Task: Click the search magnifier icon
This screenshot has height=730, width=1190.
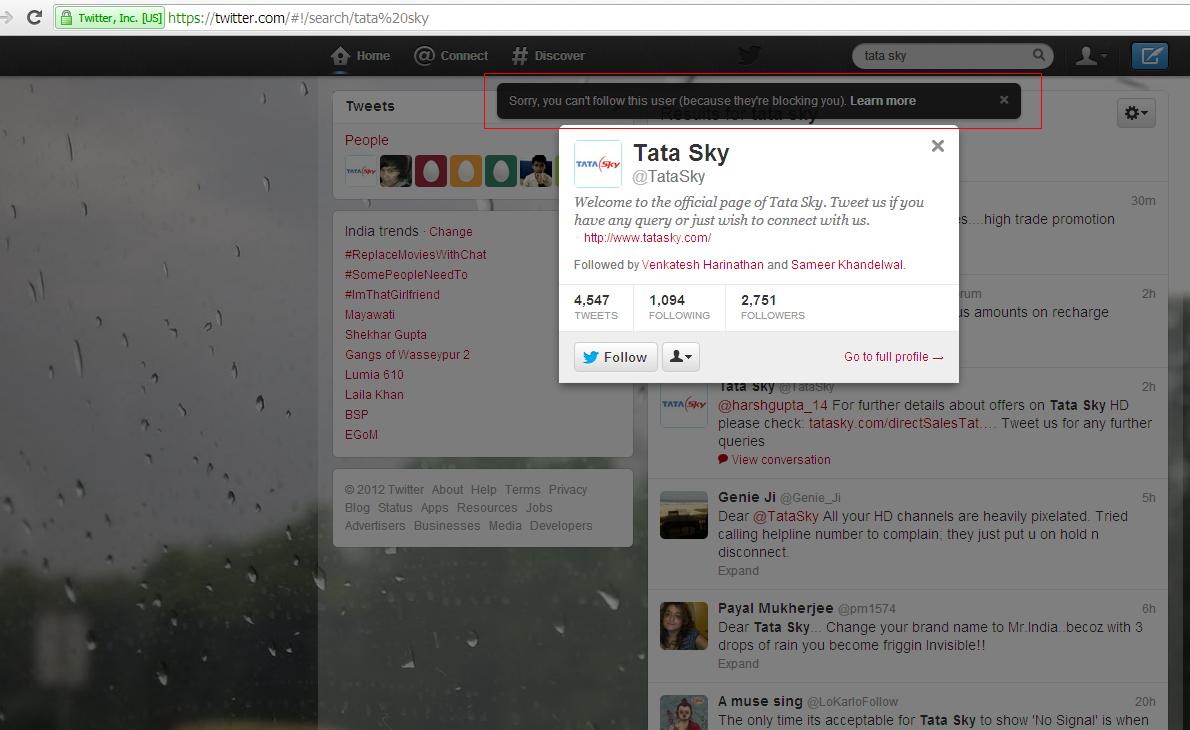Action: click(1039, 56)
